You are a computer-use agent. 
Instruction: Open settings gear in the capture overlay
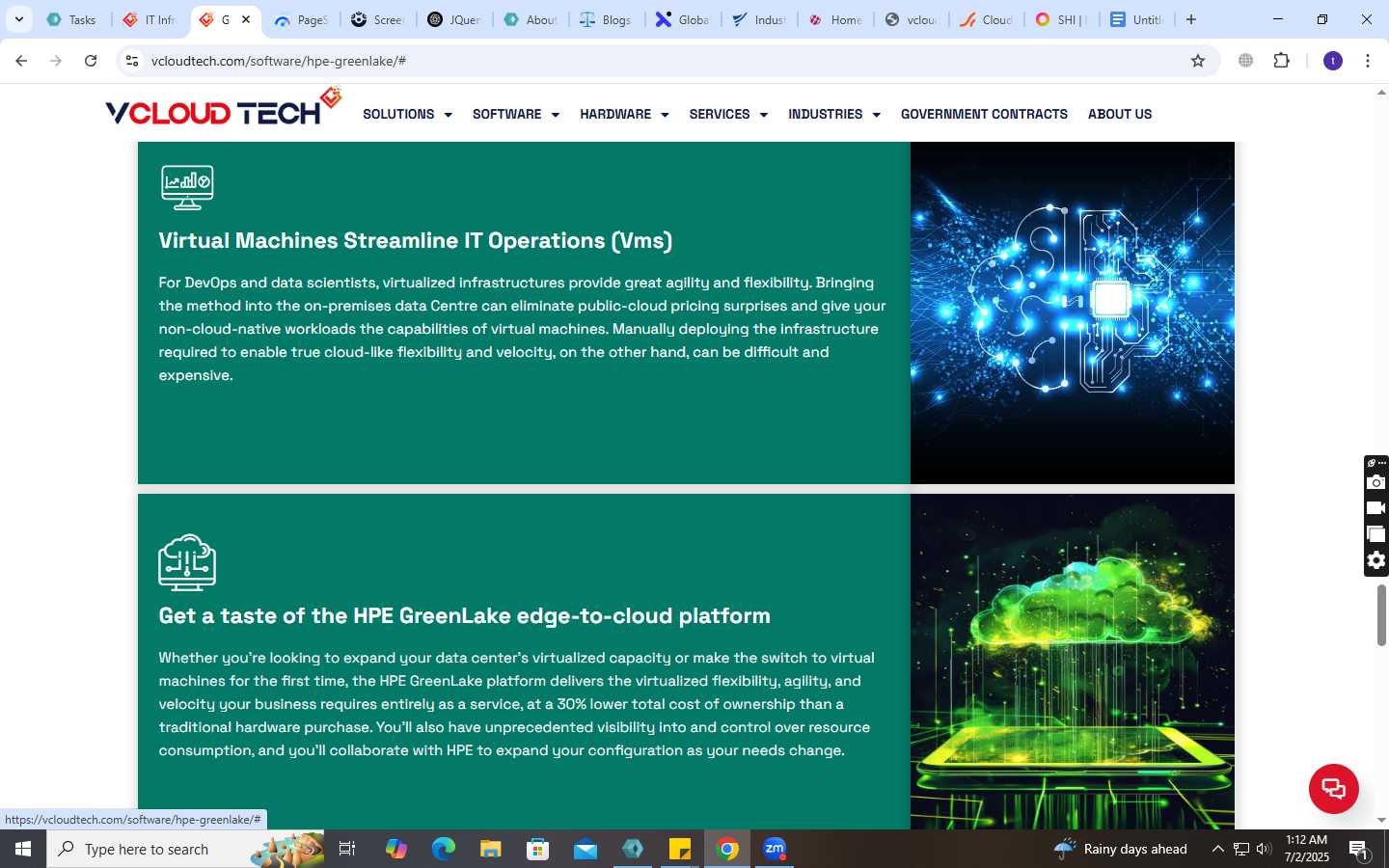[1376, 560]
